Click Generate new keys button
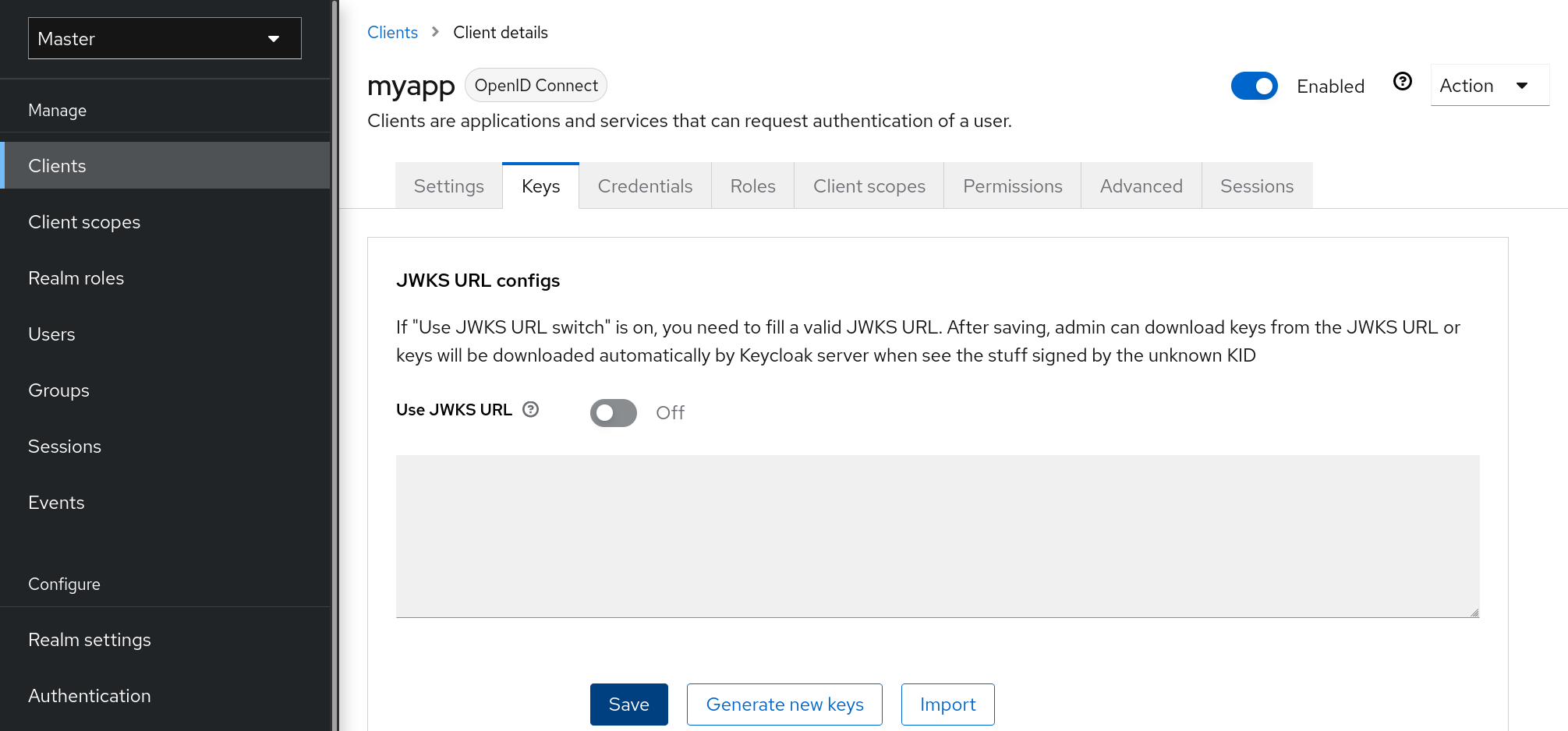 [784, 705]
